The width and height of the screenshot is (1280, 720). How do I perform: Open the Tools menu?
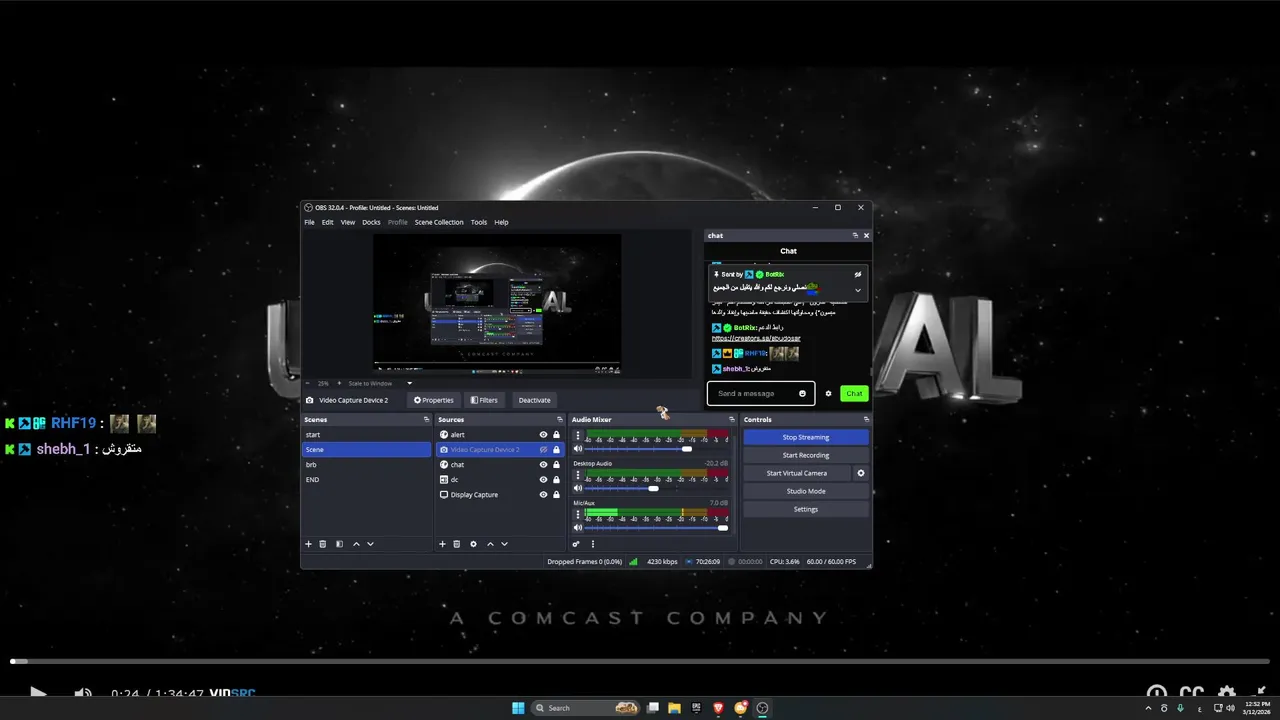[479, 222]
